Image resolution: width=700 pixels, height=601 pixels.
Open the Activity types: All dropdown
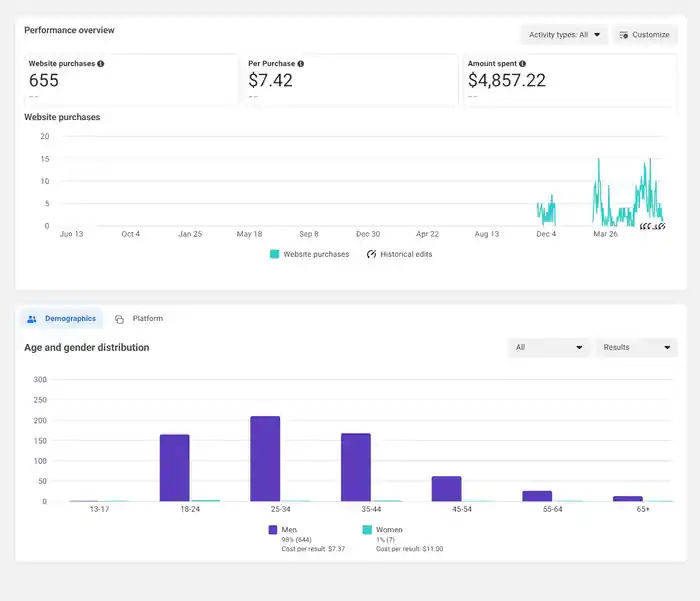coord(564,35)
